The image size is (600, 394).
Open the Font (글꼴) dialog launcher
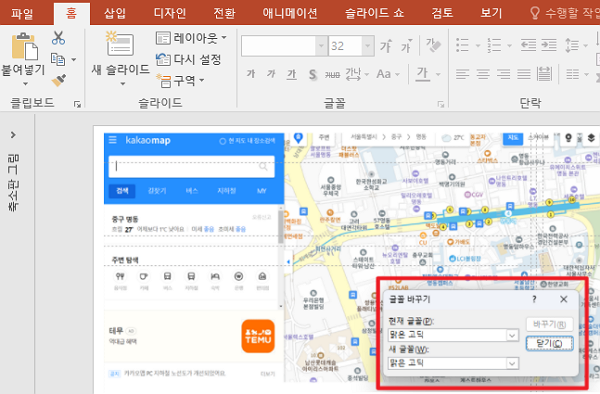pos(441,104)
